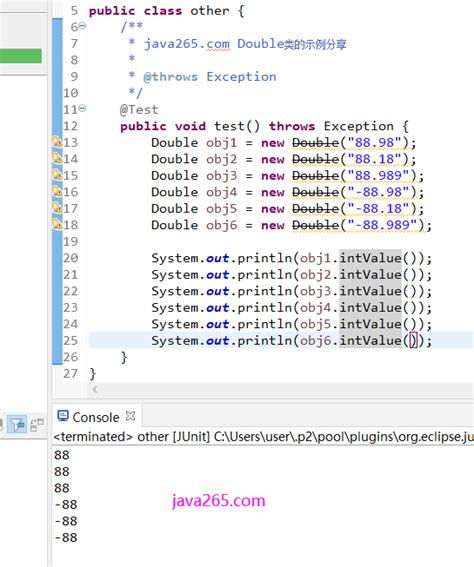This screenshot has width=474, height=567.
Task: Click the closing brace on line 27
Action: 93,374
